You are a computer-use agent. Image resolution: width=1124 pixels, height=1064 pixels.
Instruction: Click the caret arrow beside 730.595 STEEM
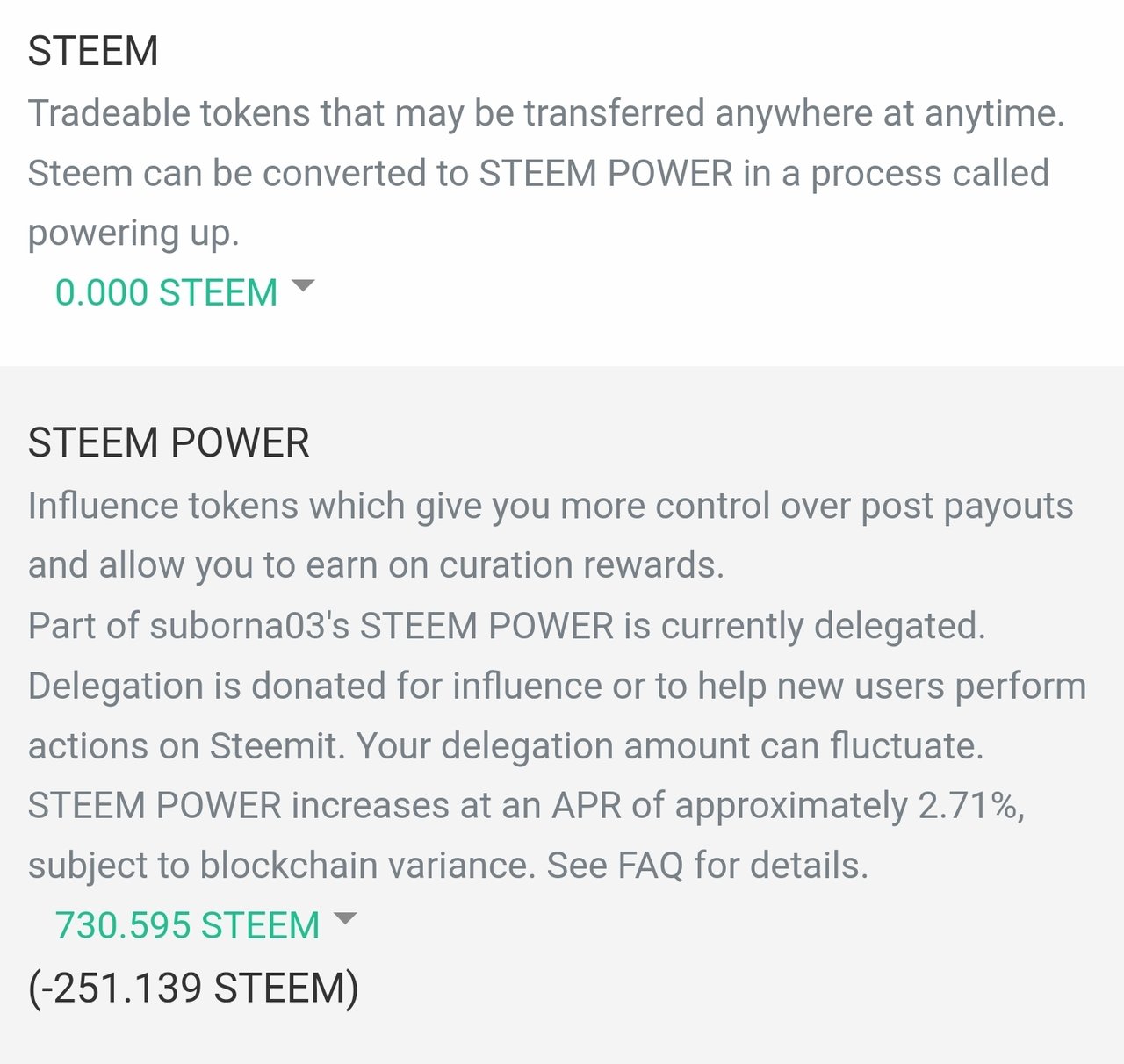[x=346, y=919]
